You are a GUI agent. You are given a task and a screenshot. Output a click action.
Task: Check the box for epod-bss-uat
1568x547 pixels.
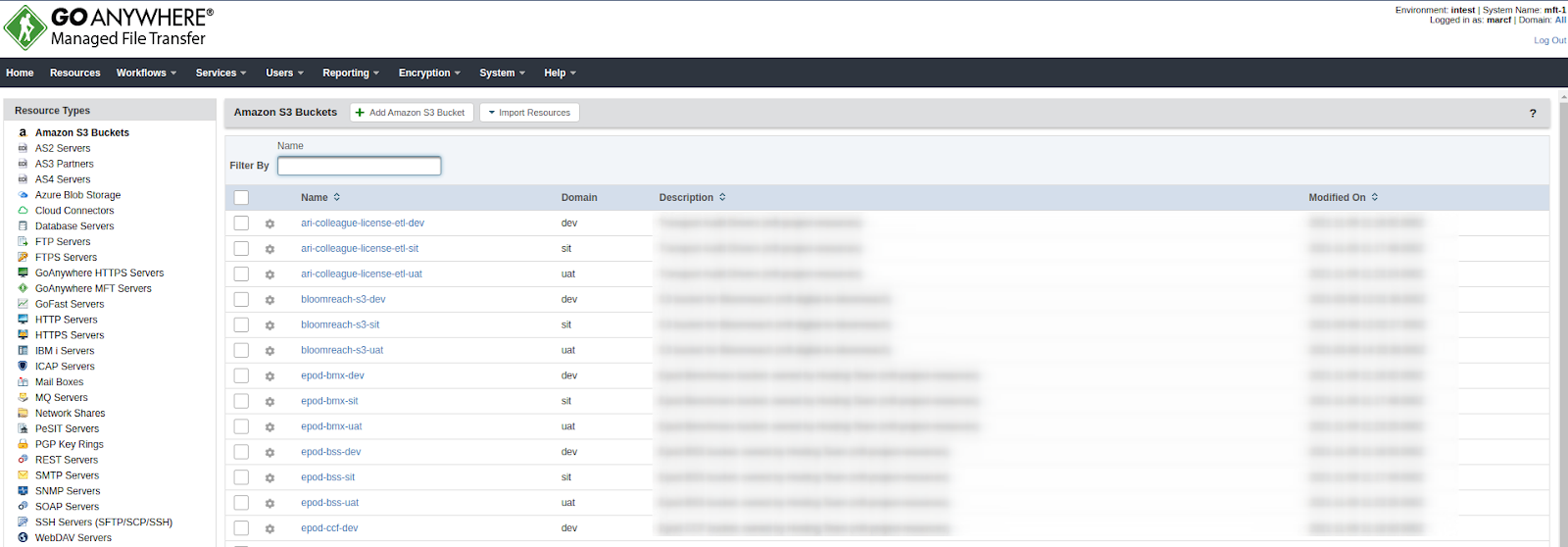coord(241,503)
